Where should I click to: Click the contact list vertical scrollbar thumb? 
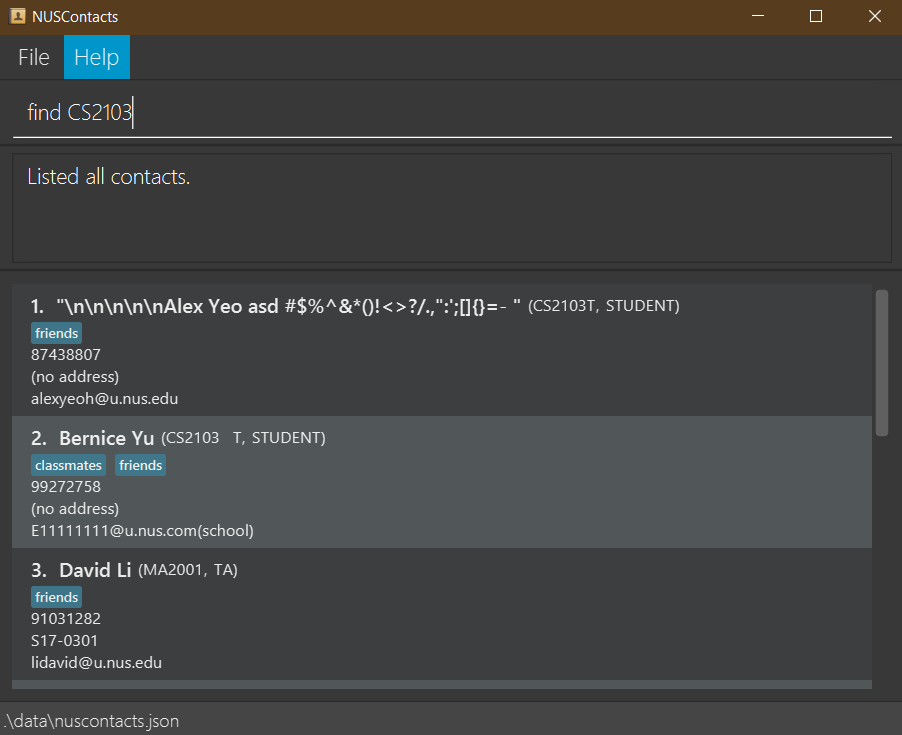click(881, 363)
